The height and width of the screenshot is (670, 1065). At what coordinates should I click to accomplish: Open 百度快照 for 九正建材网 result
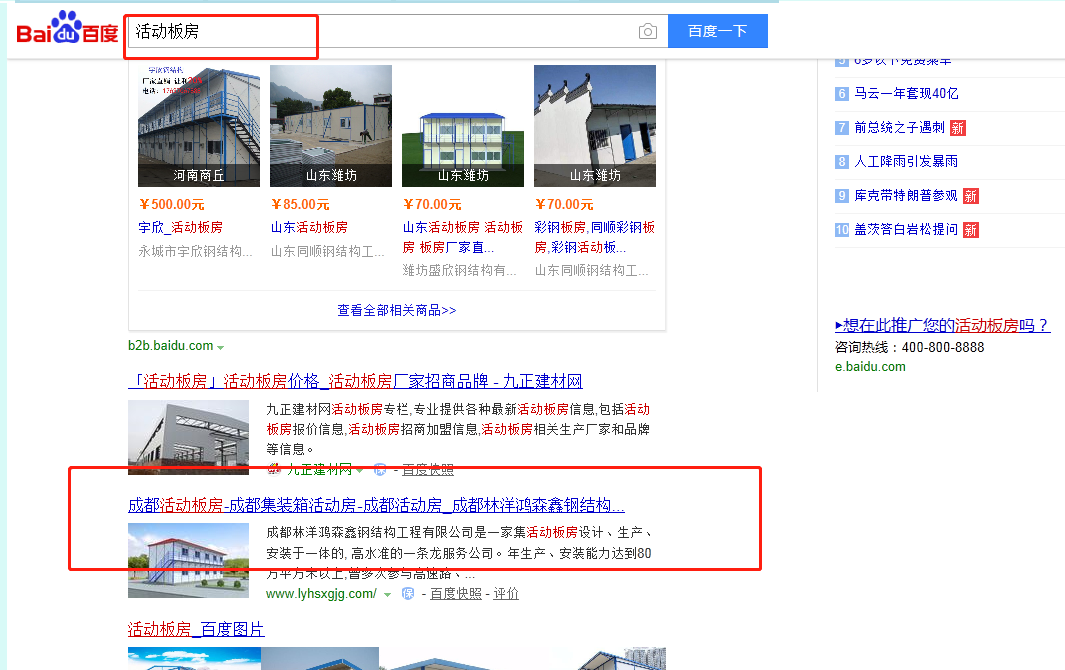point(428,470)
